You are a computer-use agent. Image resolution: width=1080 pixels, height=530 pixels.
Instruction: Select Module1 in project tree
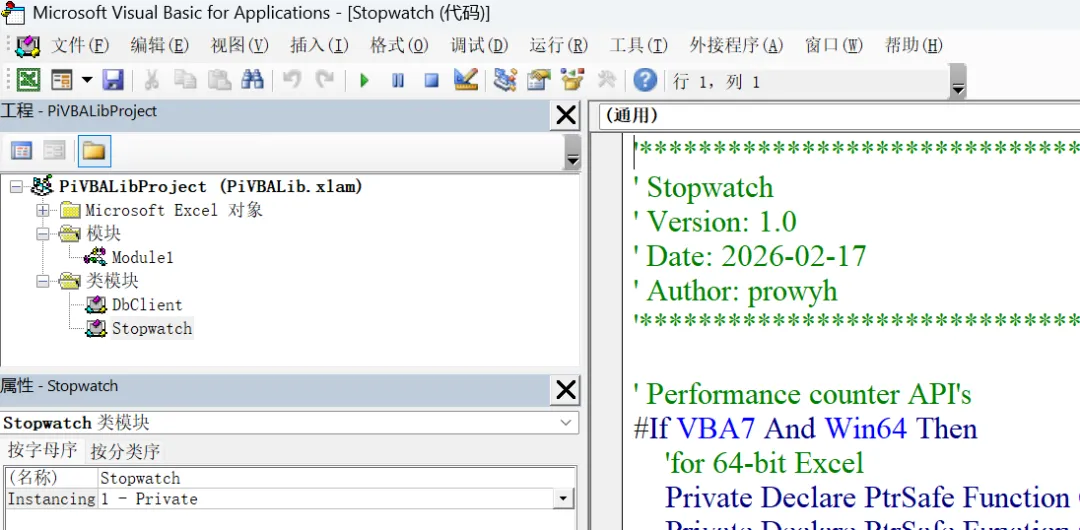pyautogui.click(x=143, y=258)
